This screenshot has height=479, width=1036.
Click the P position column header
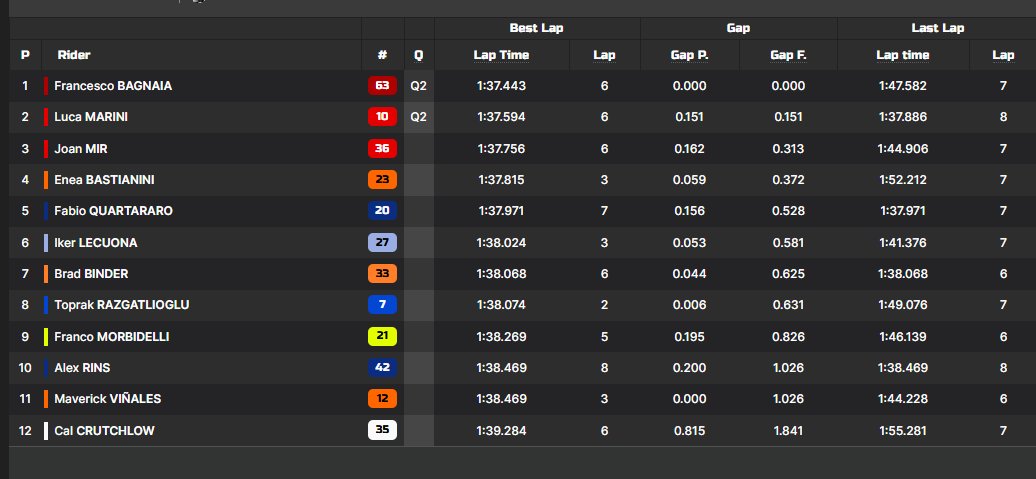pos(25,55)
